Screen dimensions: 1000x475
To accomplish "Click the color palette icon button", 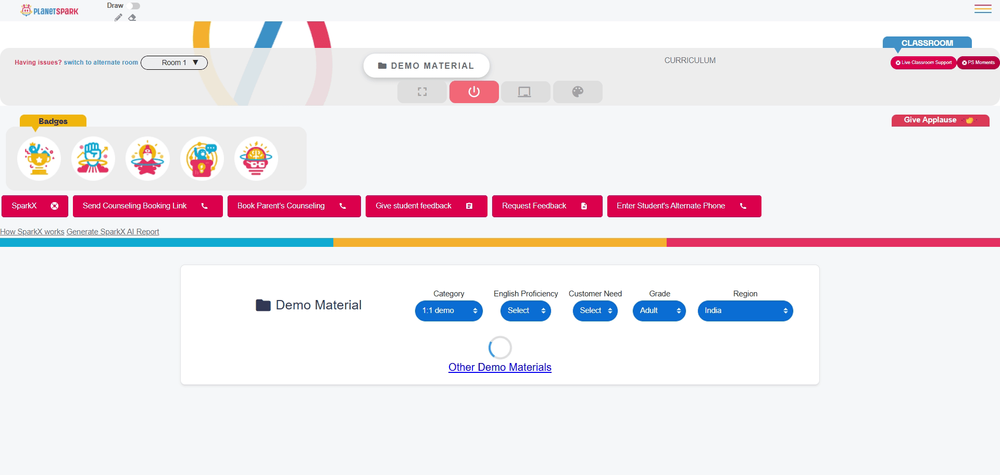I will (578, 92).
